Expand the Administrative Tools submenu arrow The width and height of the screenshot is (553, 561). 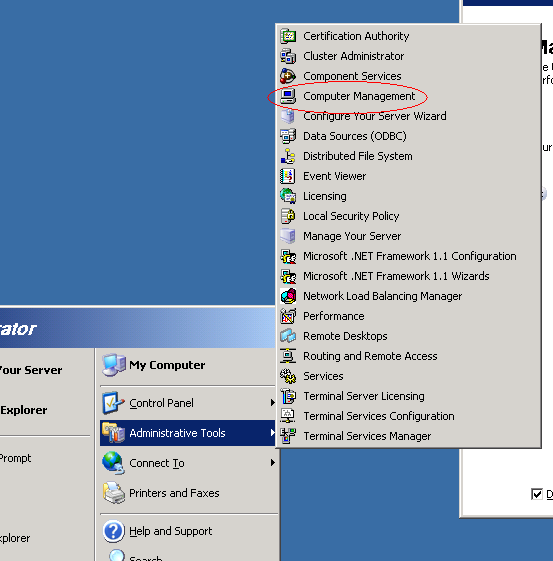coord(273,433)
